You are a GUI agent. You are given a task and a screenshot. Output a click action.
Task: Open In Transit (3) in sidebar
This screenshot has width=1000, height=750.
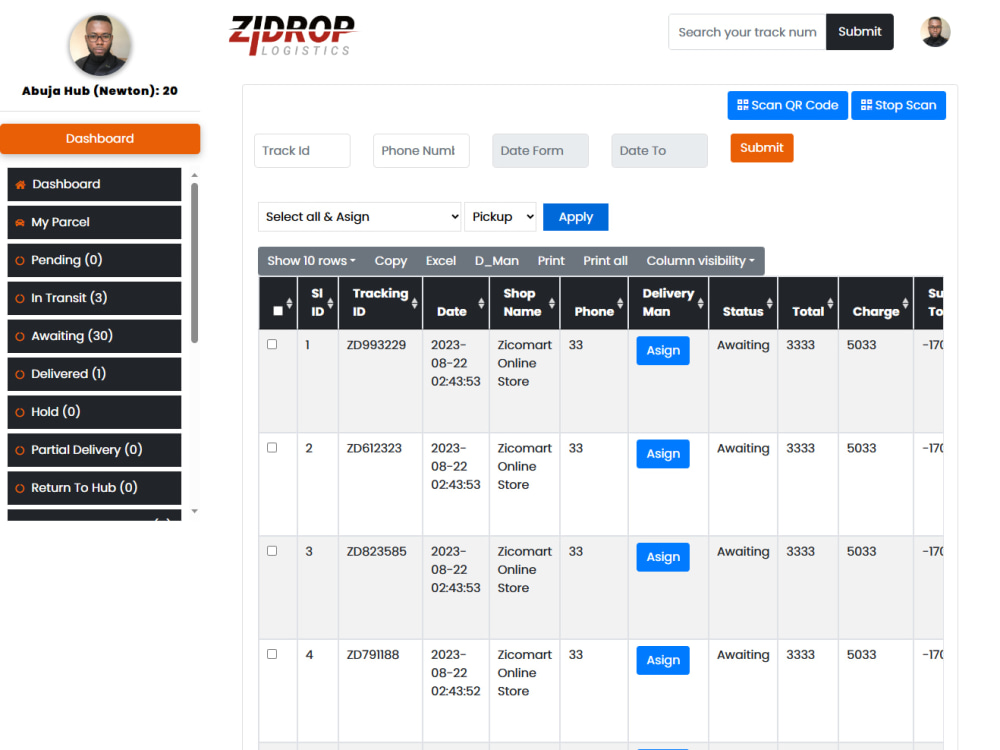(94, 298)
